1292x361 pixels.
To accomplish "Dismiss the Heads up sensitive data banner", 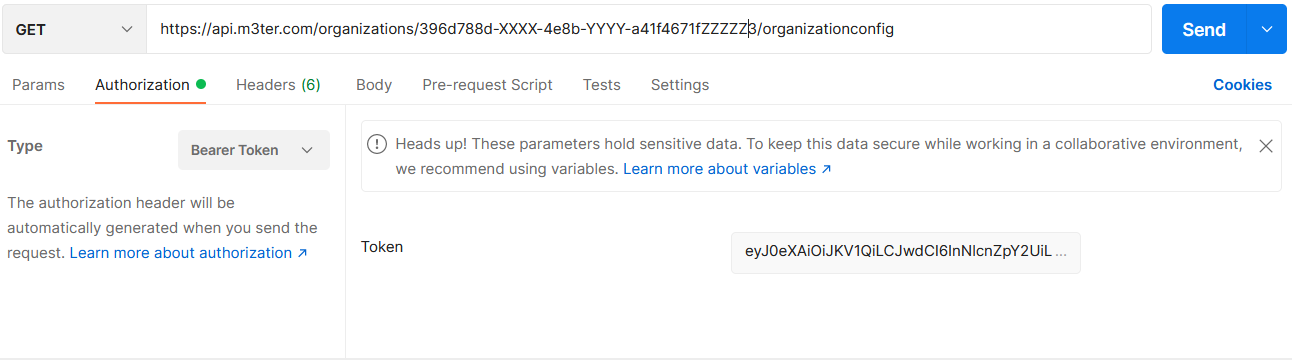I will pyautogui.click(x=1265, y=146).
